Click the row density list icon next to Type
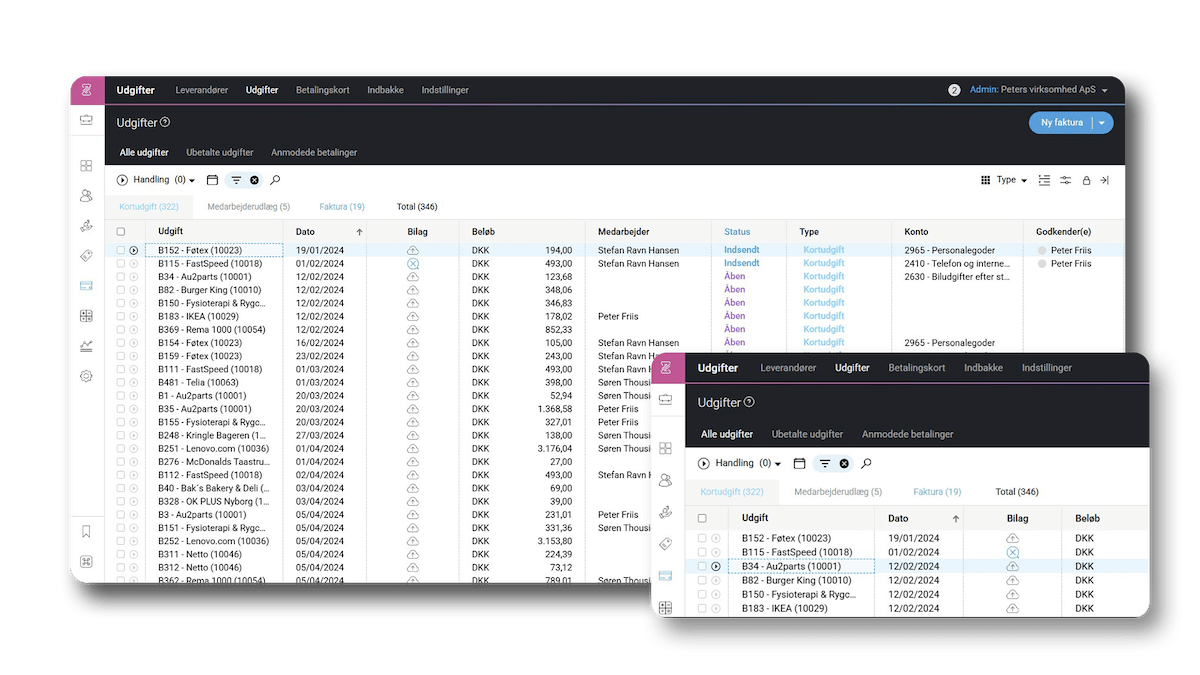This screenshot has width=1200, height=675. (1044, 180)
